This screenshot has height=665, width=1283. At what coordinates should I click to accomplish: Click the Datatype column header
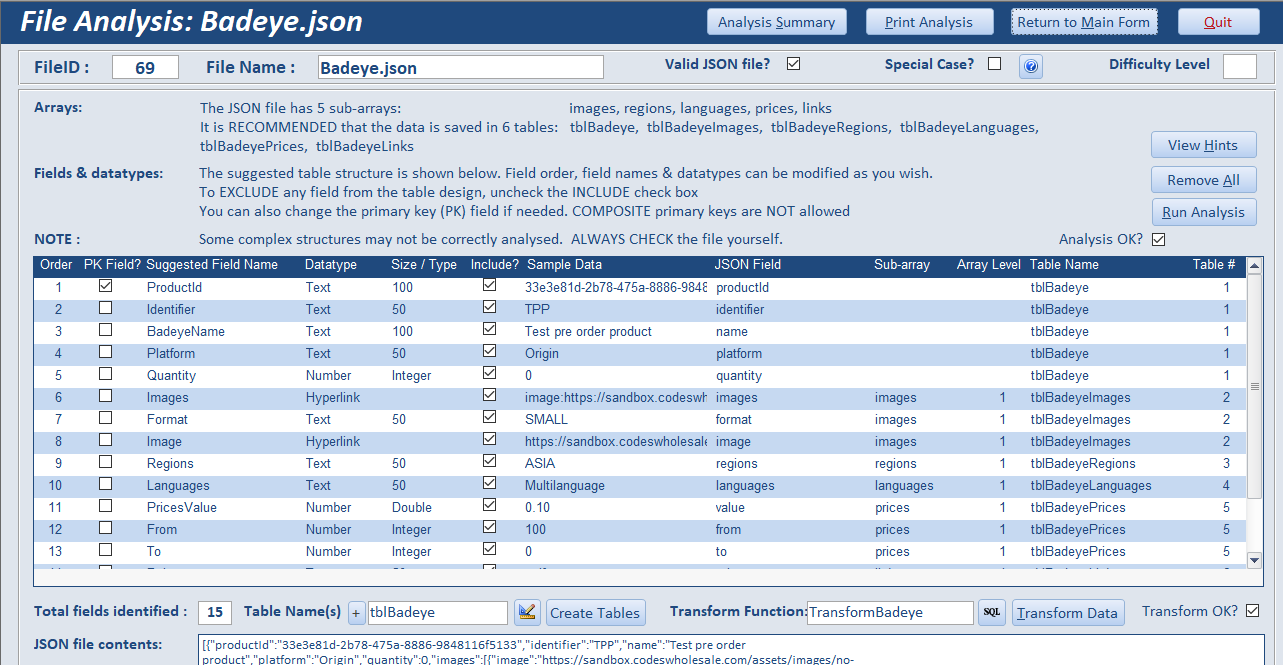click(x=331, y=265)
